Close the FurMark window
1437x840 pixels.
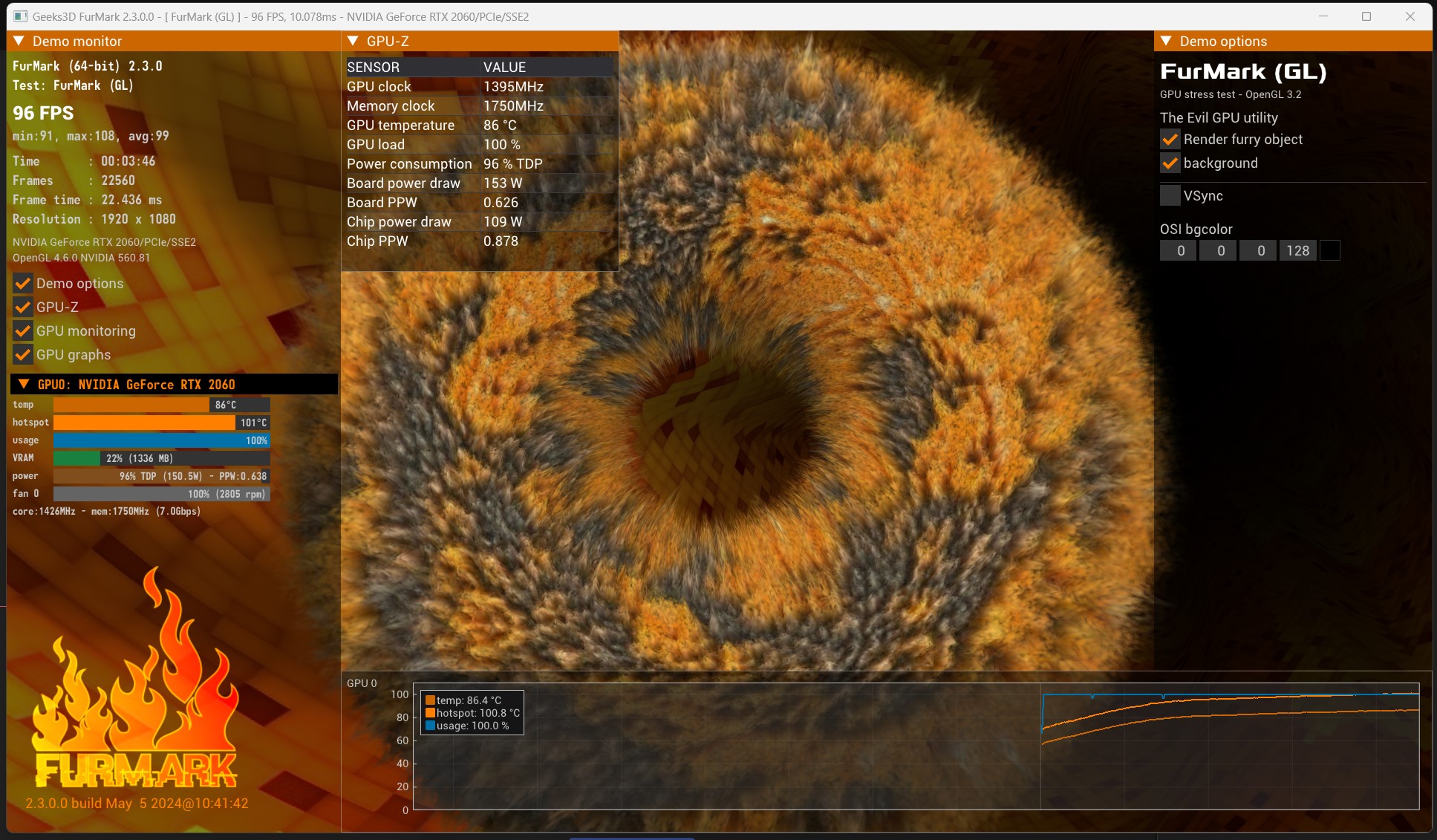click(1410, 16)
